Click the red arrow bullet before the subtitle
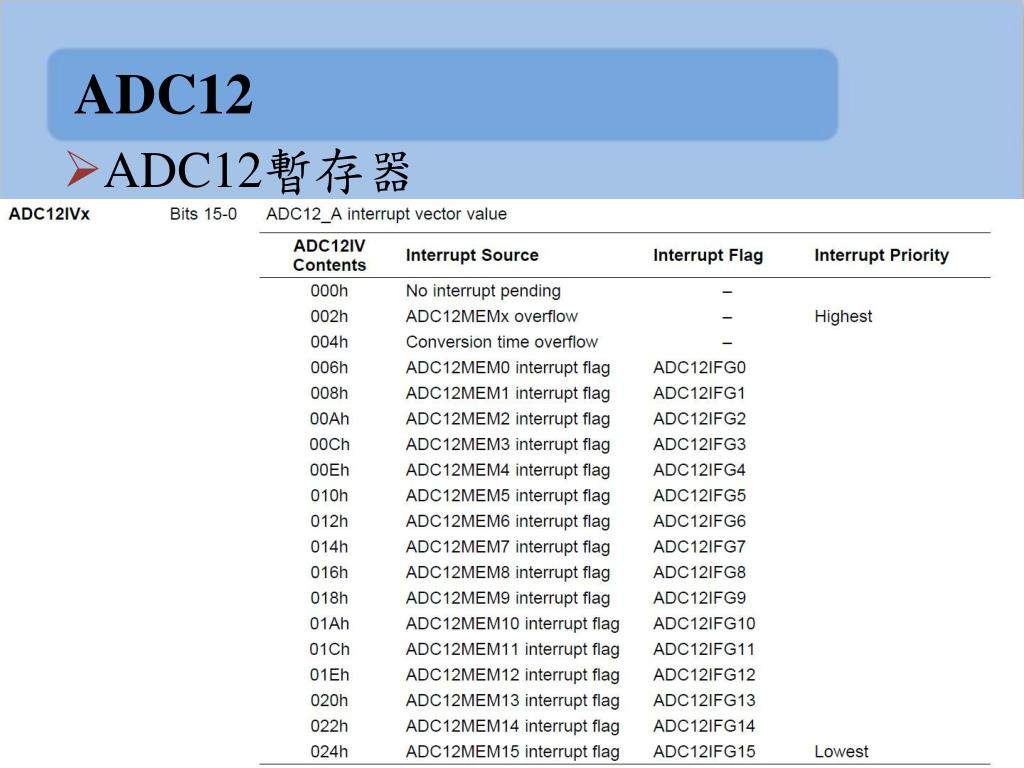The width and height of the screenshot is (1024, 768). coord(82,168)
